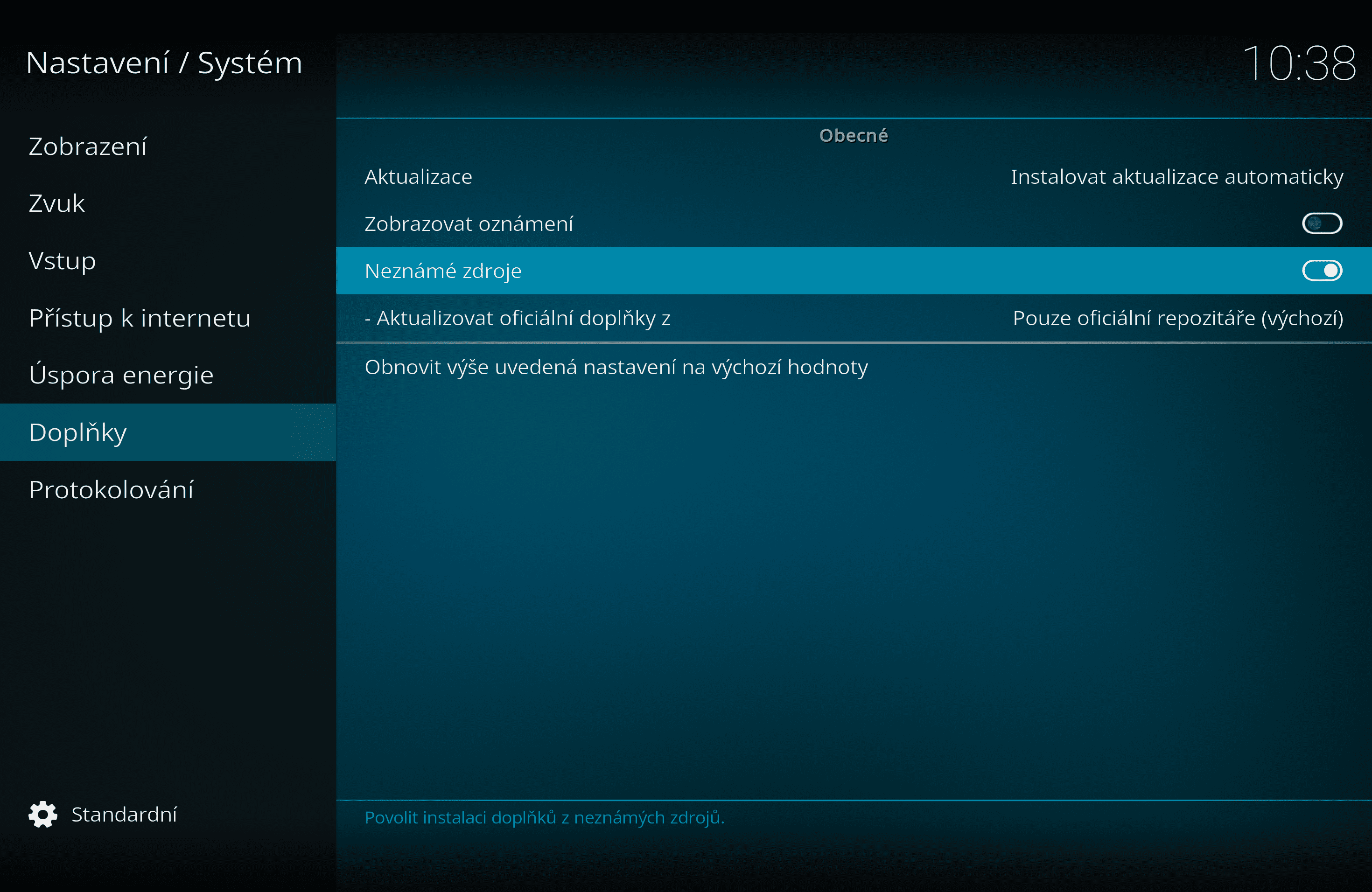Click the Obecné section header
The height and width of the screenshot is (892, 1372).
pyautogui.click(x=854, y=135)
